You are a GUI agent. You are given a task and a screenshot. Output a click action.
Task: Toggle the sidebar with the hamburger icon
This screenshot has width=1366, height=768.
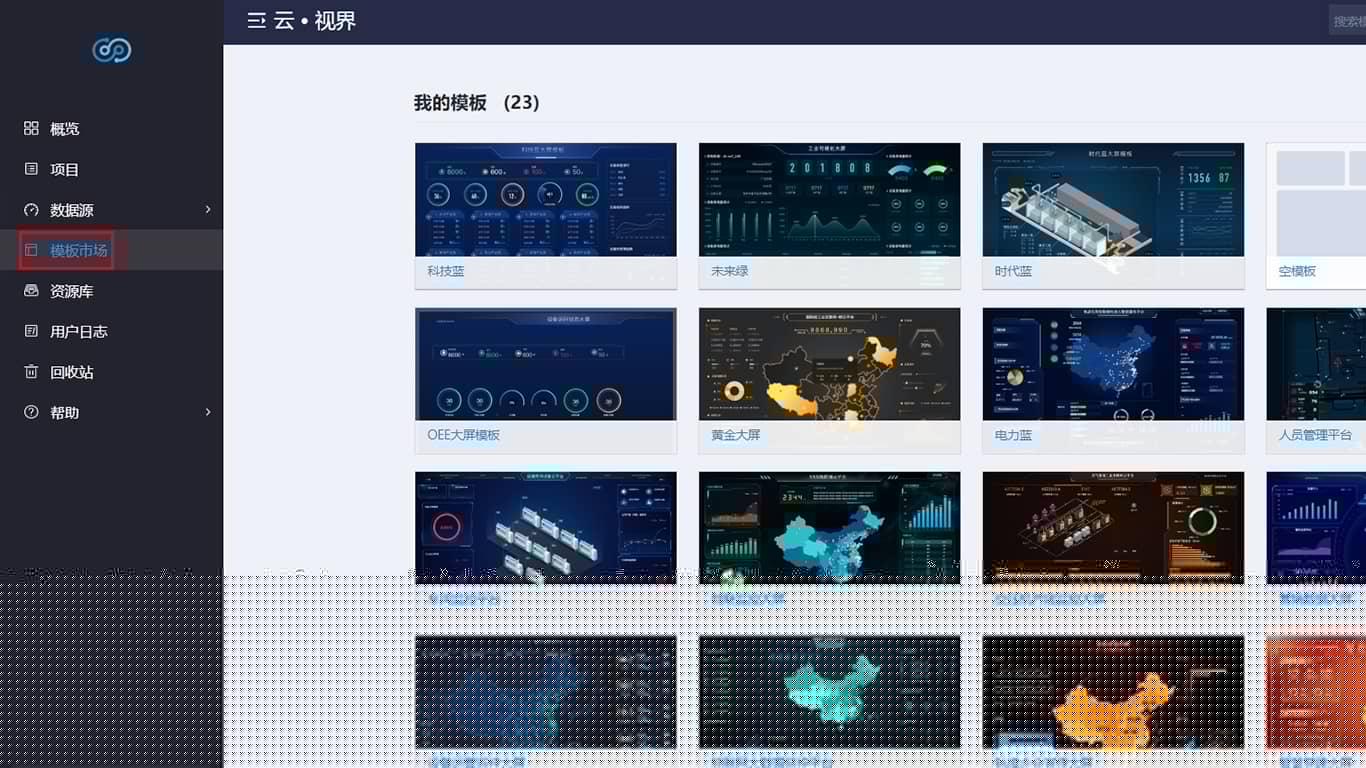[257, 21]
